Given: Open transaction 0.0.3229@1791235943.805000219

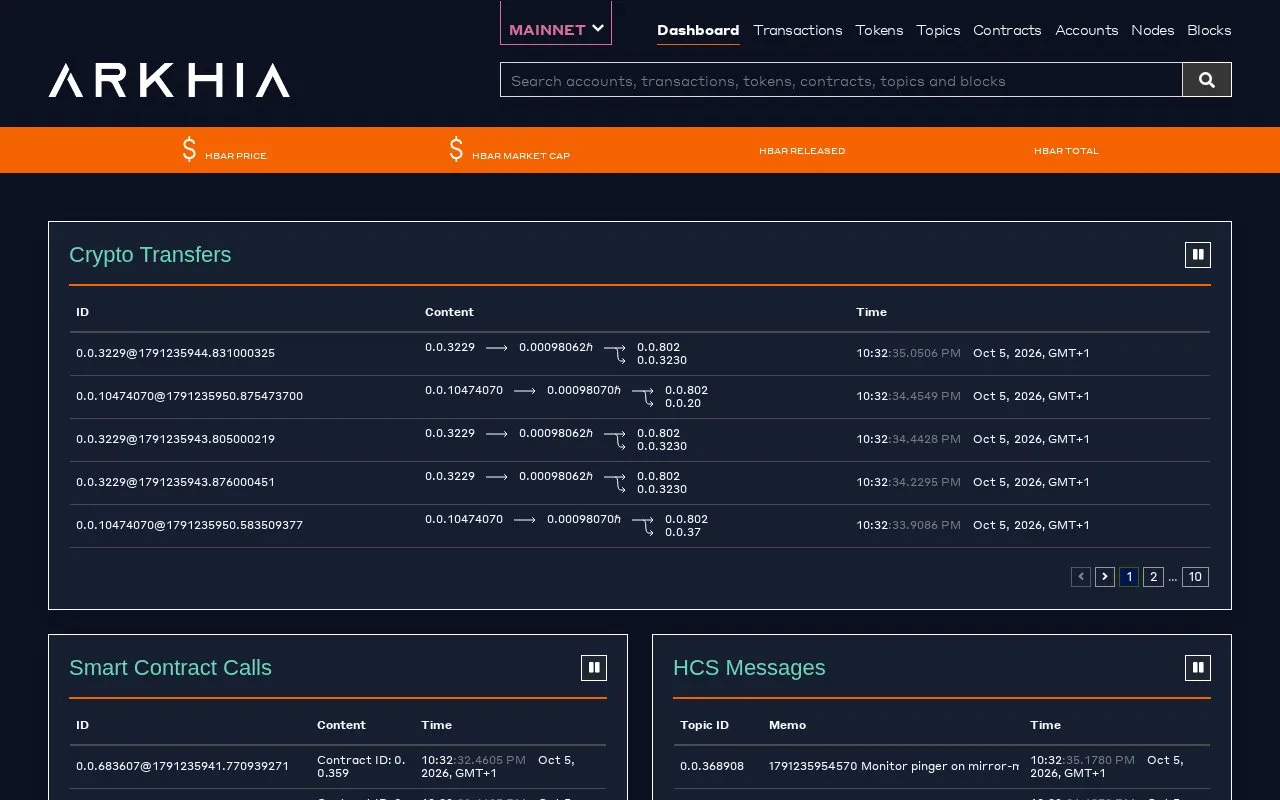Looking at the screenshot, I should (175, 439).
